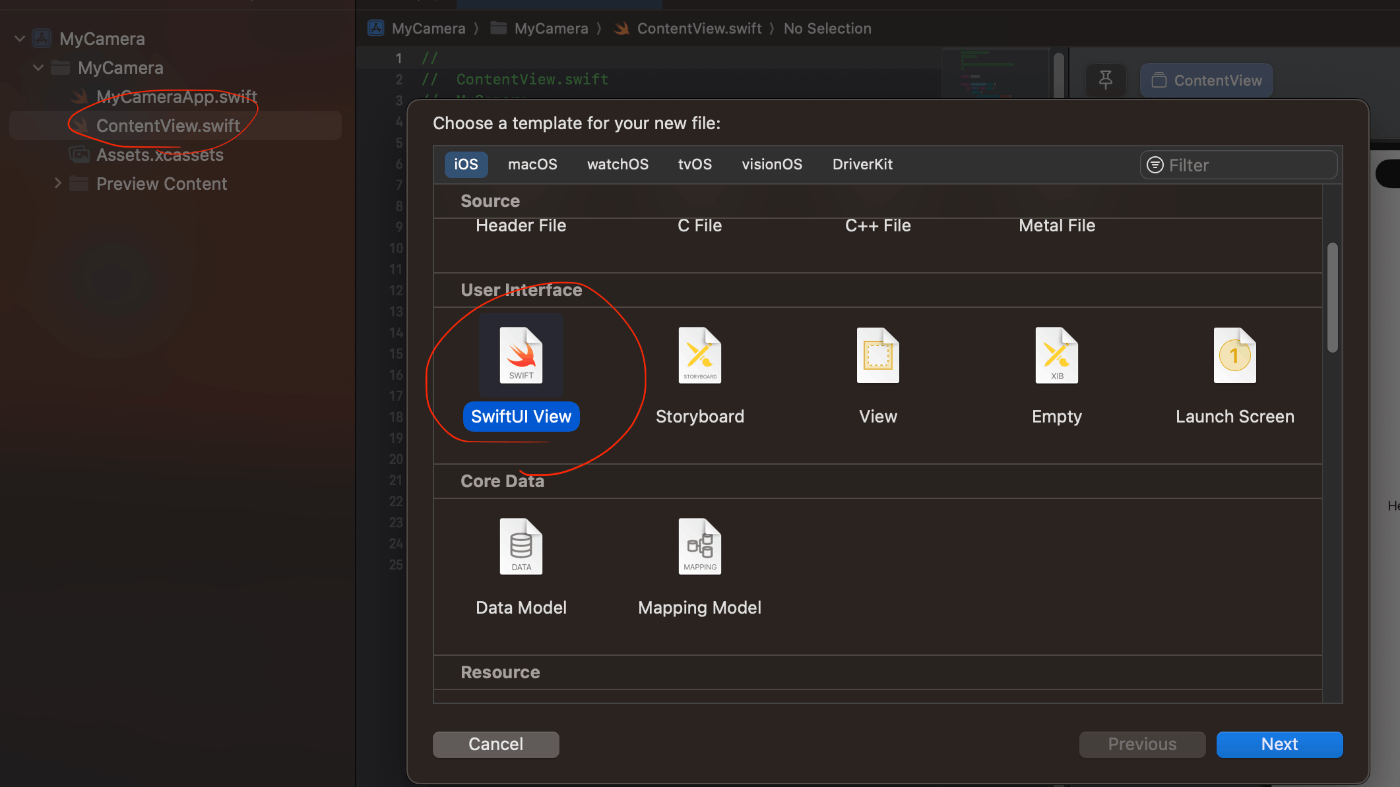The height and width of the screenshot is (787, 1400).
Task: Click the Assets.xcassets catalog icon
Action: [x=79, y=155]
